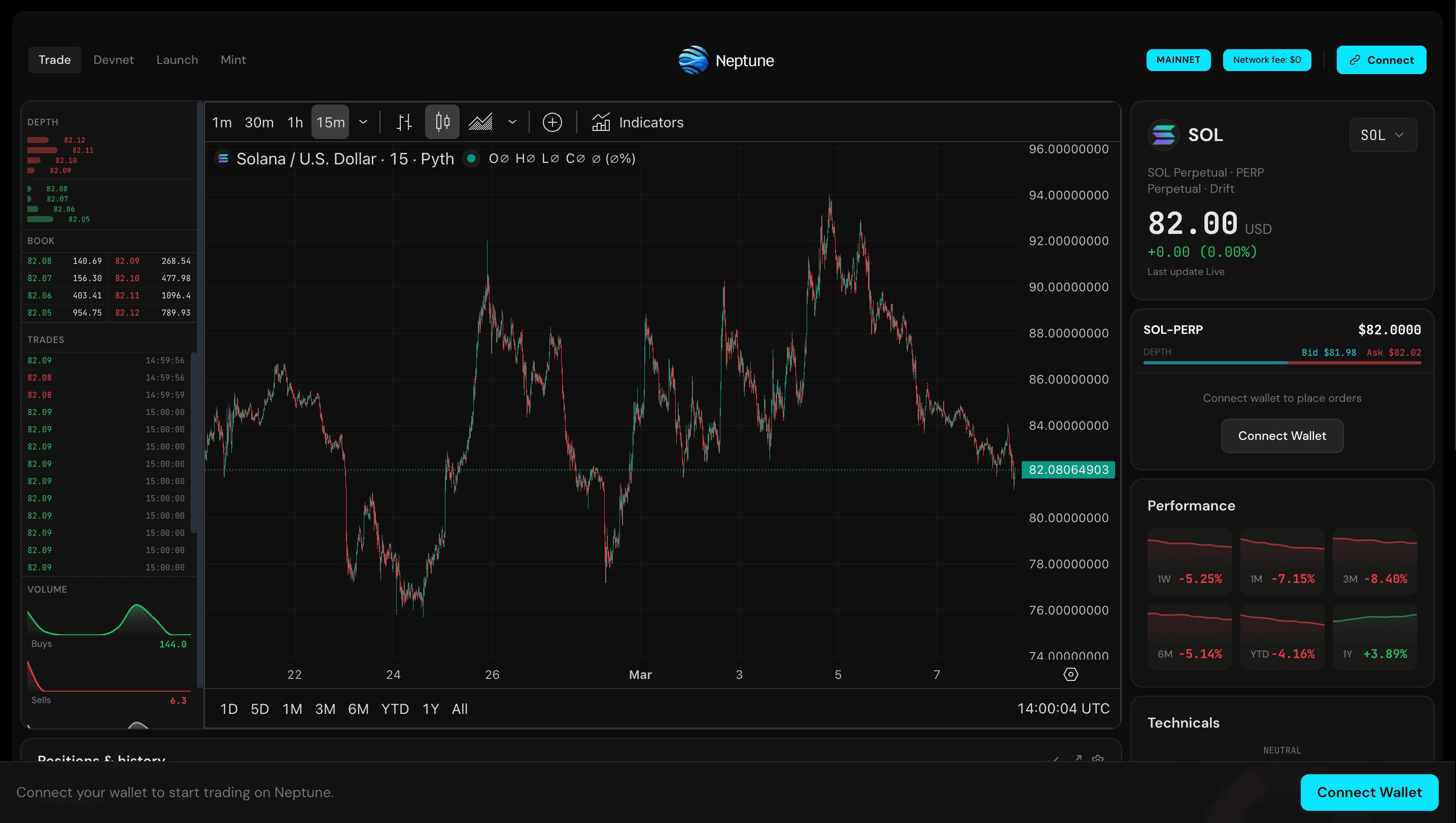Switch to the Devnet tab
This screenshot has width=1456, height=823.
(x=113, y=60)
